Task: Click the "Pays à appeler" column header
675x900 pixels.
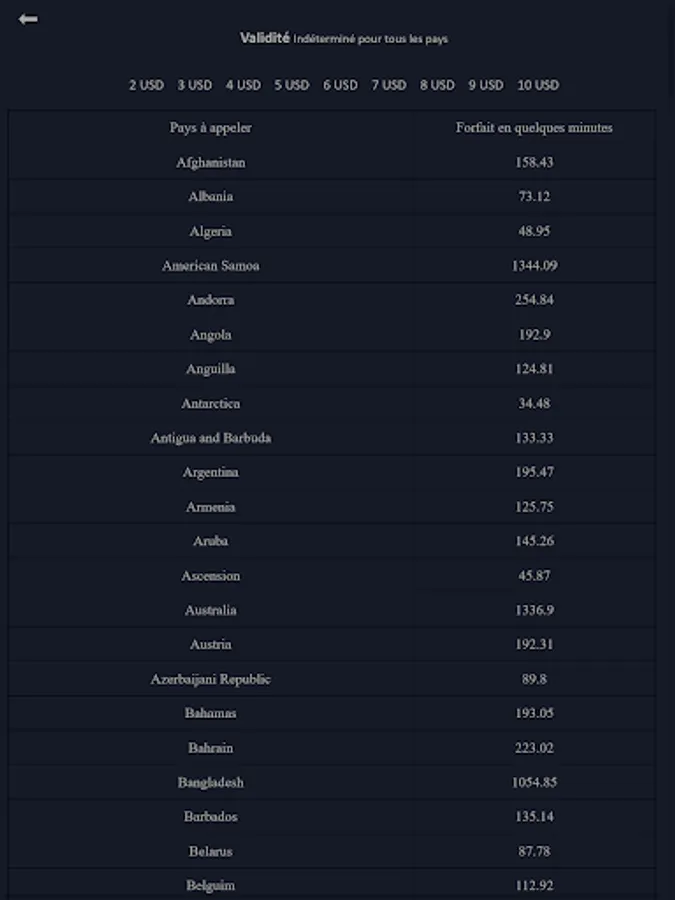Action: (211, 128)
